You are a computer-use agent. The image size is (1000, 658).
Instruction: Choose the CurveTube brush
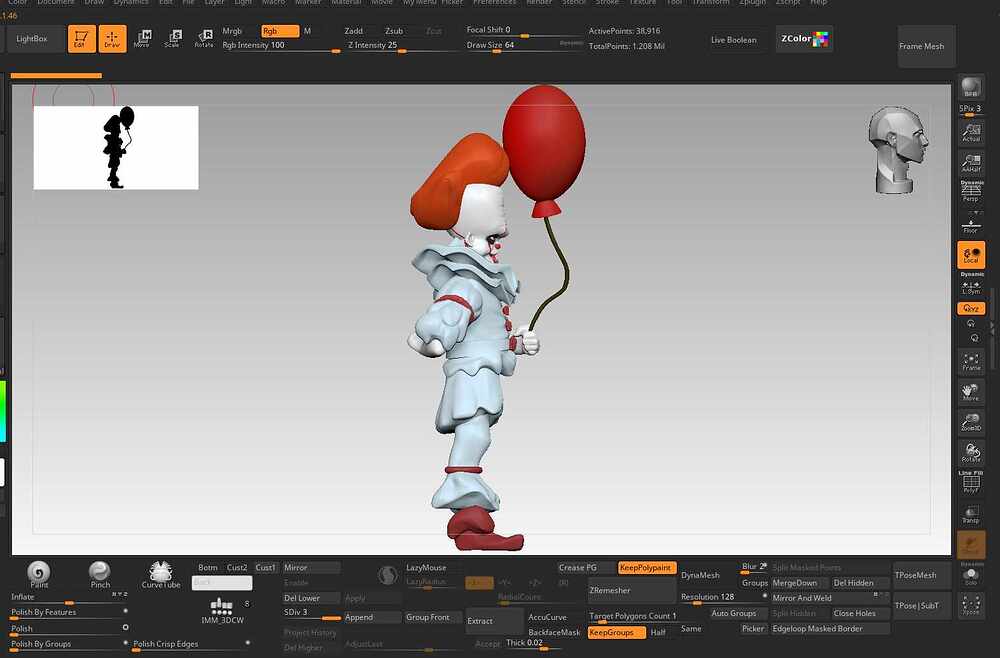click(160, 573)
